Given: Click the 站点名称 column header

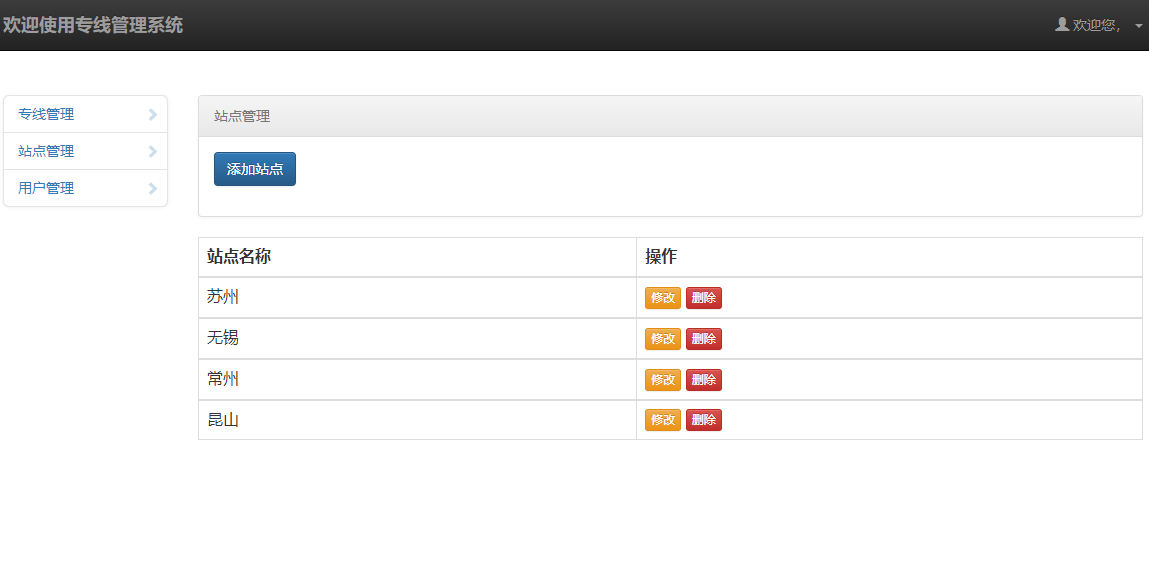Looking at the screenshot, I should 239,257.
